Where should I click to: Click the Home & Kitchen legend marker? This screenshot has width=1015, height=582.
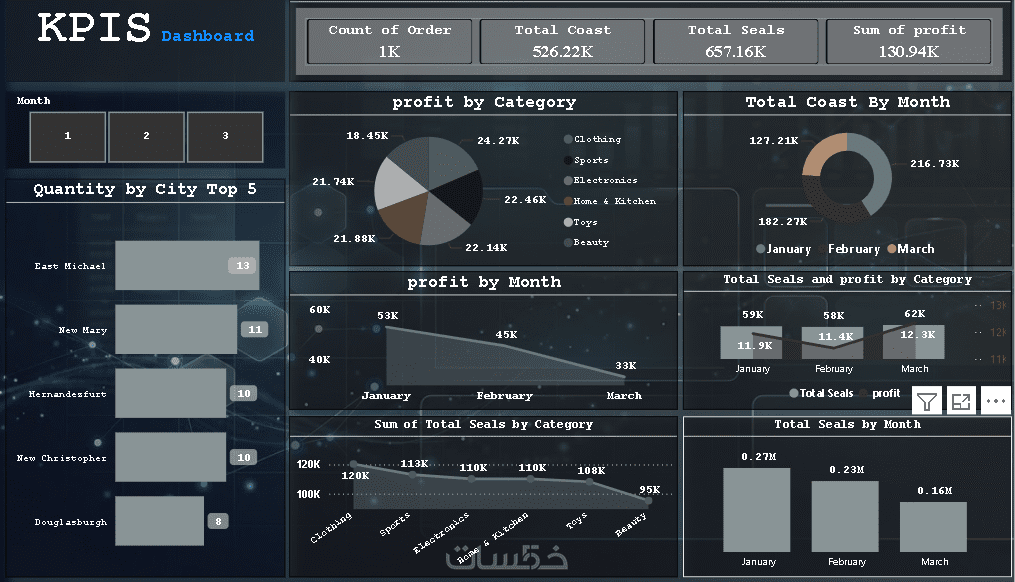click(x=568, y=201)
